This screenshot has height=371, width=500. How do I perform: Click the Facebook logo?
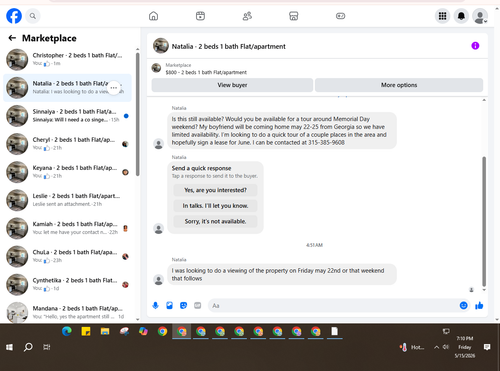pos(14,16)
